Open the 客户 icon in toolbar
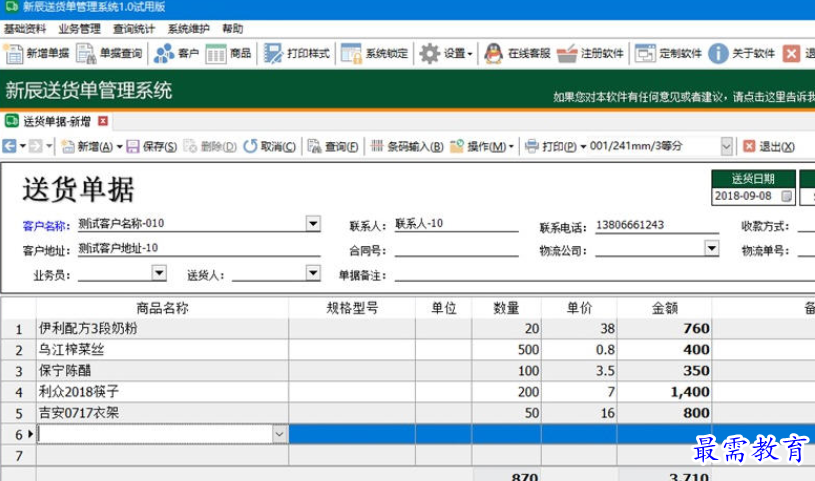The image size is (815, 481). point(176,53)
